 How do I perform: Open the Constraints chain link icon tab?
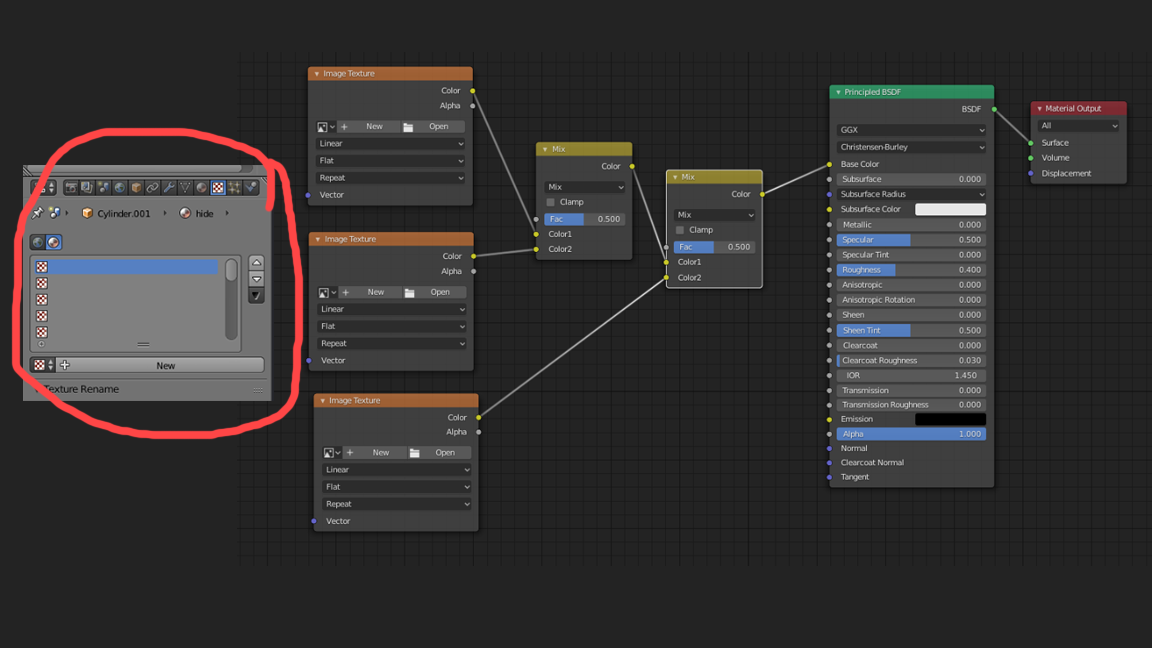tap(152, 187)
